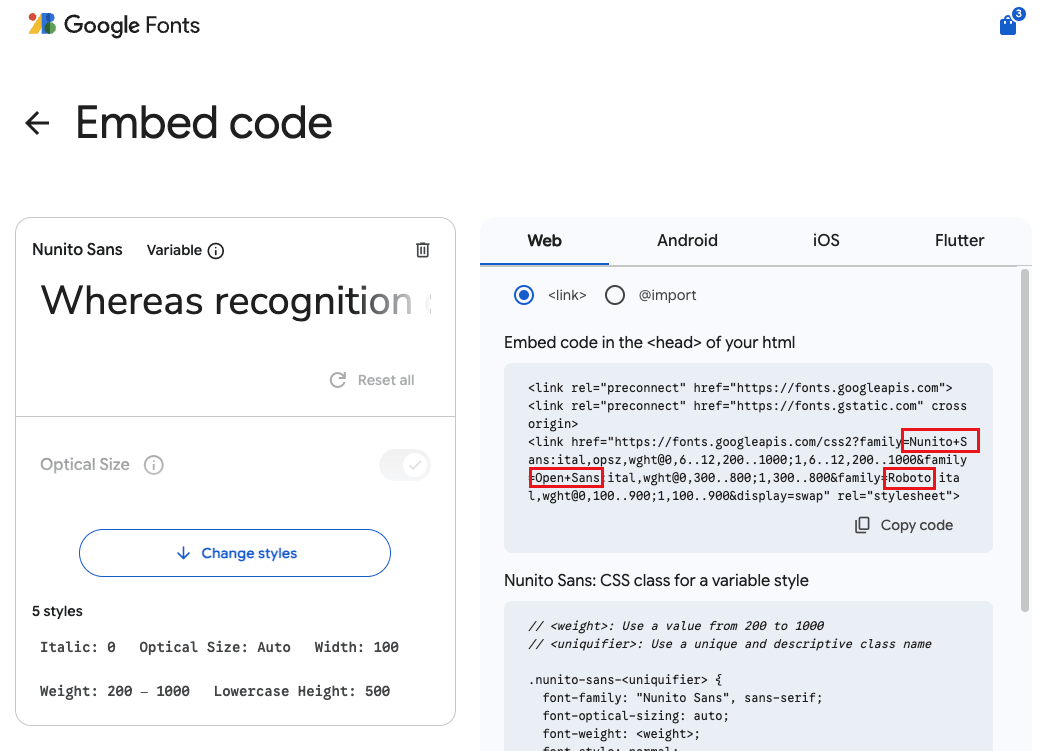Click the back arrow beside Embed code
1045x751 pixels.
click(x=37, y=123)
